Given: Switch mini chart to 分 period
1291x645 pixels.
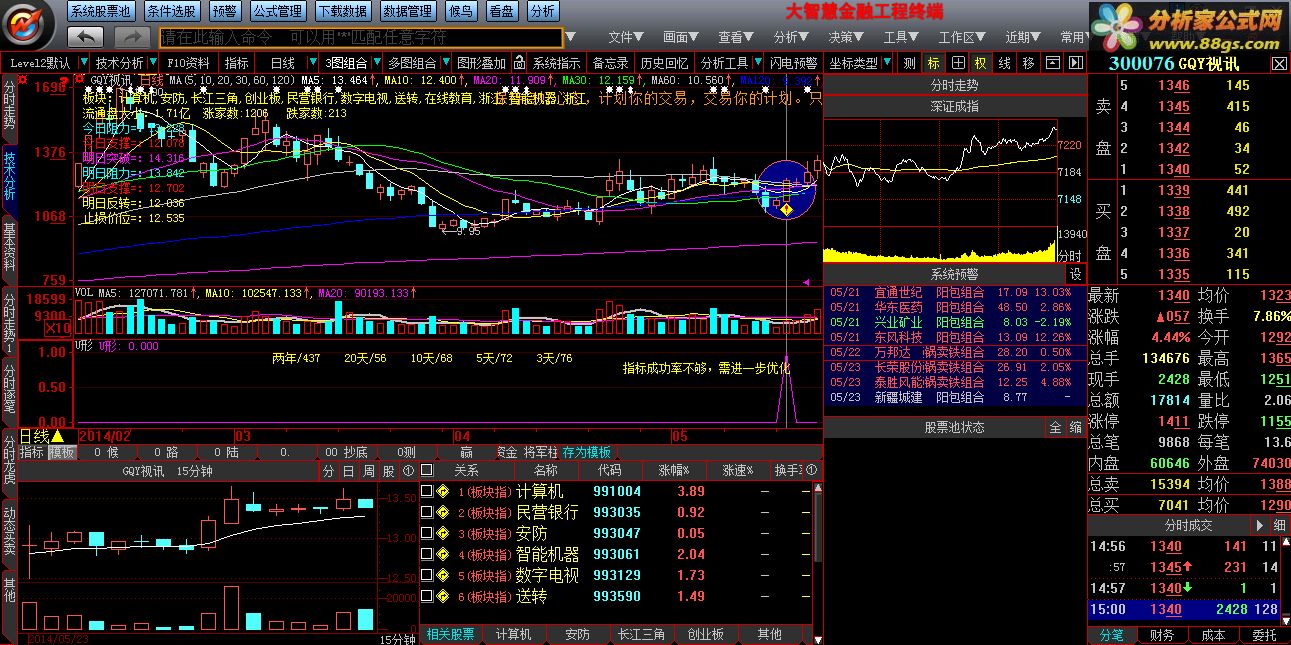Looking at the screenshot, I should coord(329,470).
